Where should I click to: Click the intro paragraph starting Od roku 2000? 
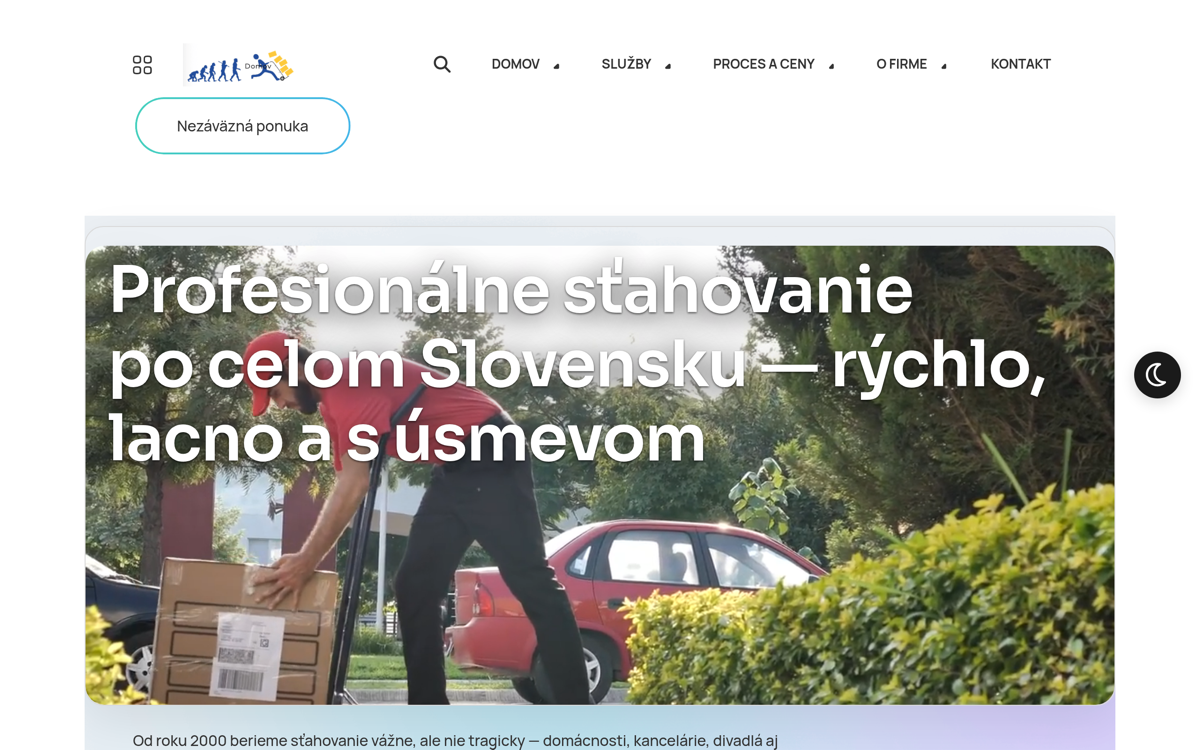coord(456,742)
